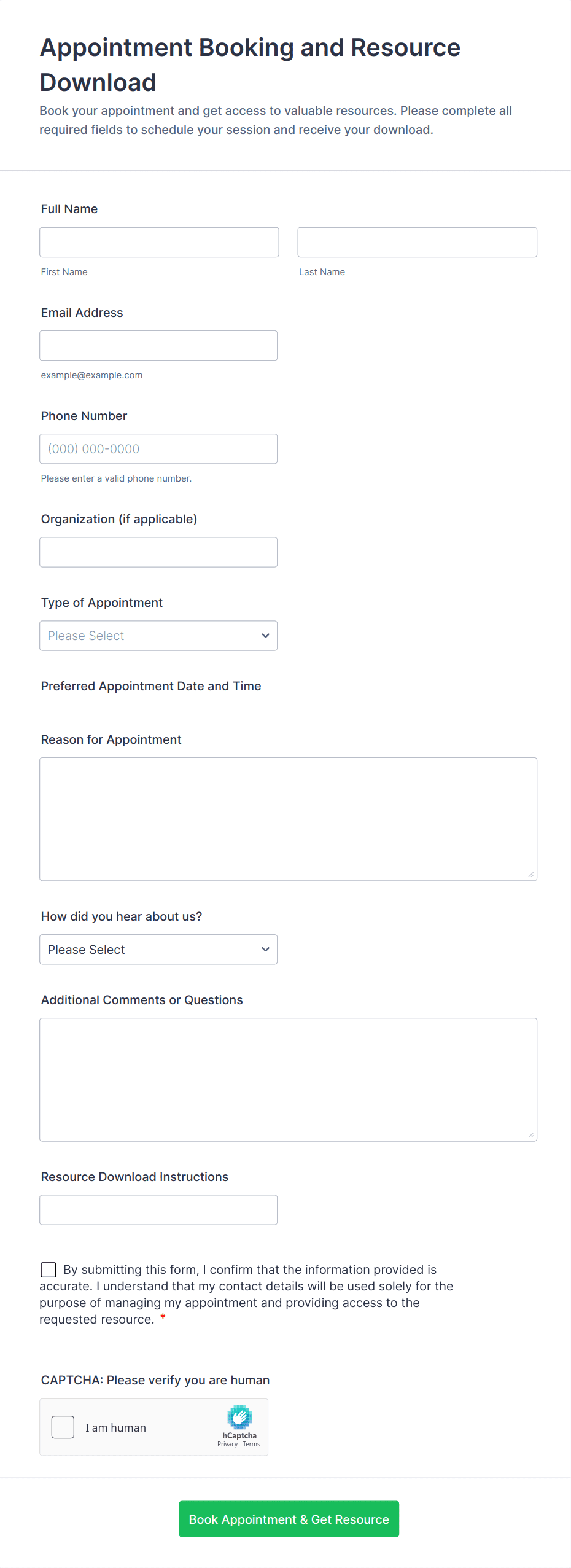This screenshot has width=571, height=1568.
Task: Click into the Last Name field
Action: coord(417,243)
